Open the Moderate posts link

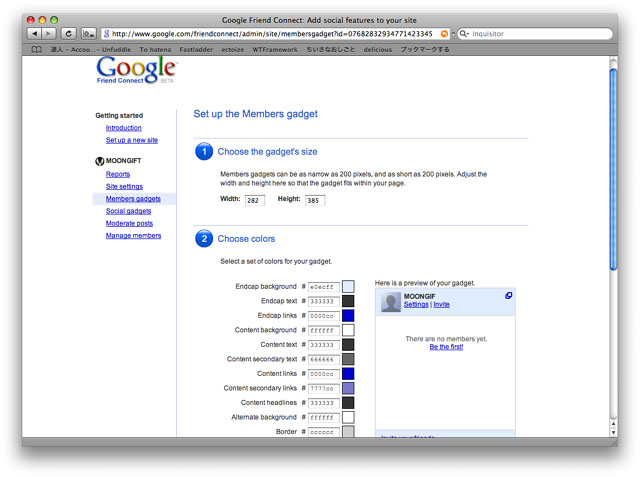click(129, 223)
